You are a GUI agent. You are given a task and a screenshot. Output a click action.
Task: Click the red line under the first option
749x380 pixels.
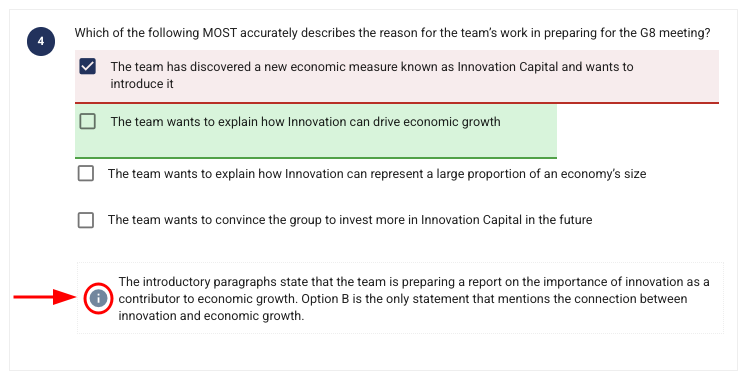tap(397, 103)
